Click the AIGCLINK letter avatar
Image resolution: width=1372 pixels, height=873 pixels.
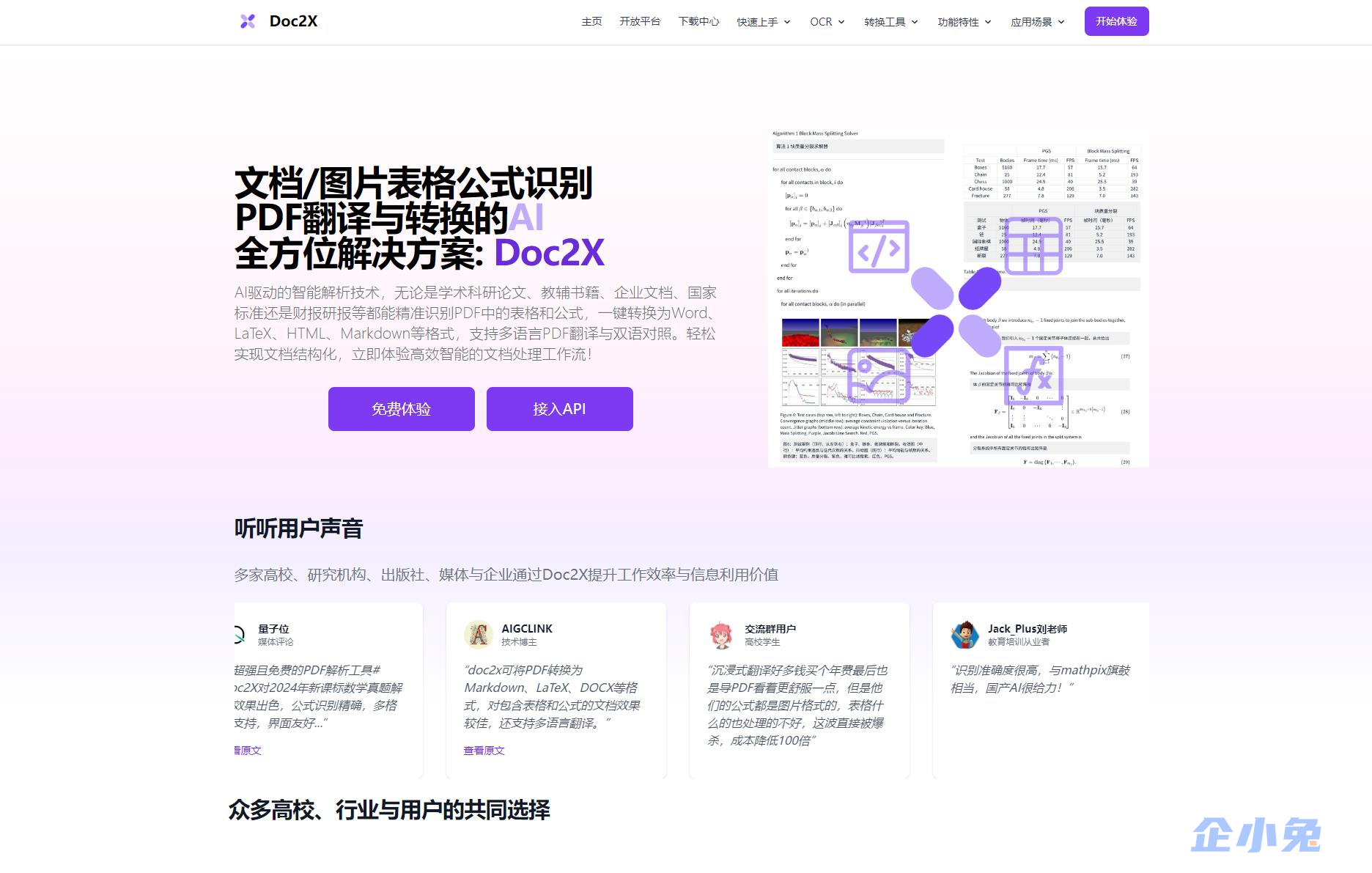point(480,634)
